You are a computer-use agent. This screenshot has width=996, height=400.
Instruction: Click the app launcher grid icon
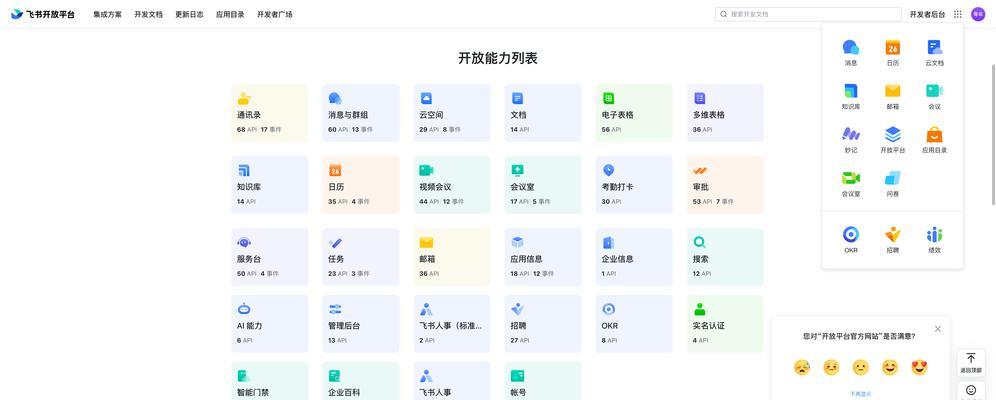pyautogui.click(x=958, y=14)
